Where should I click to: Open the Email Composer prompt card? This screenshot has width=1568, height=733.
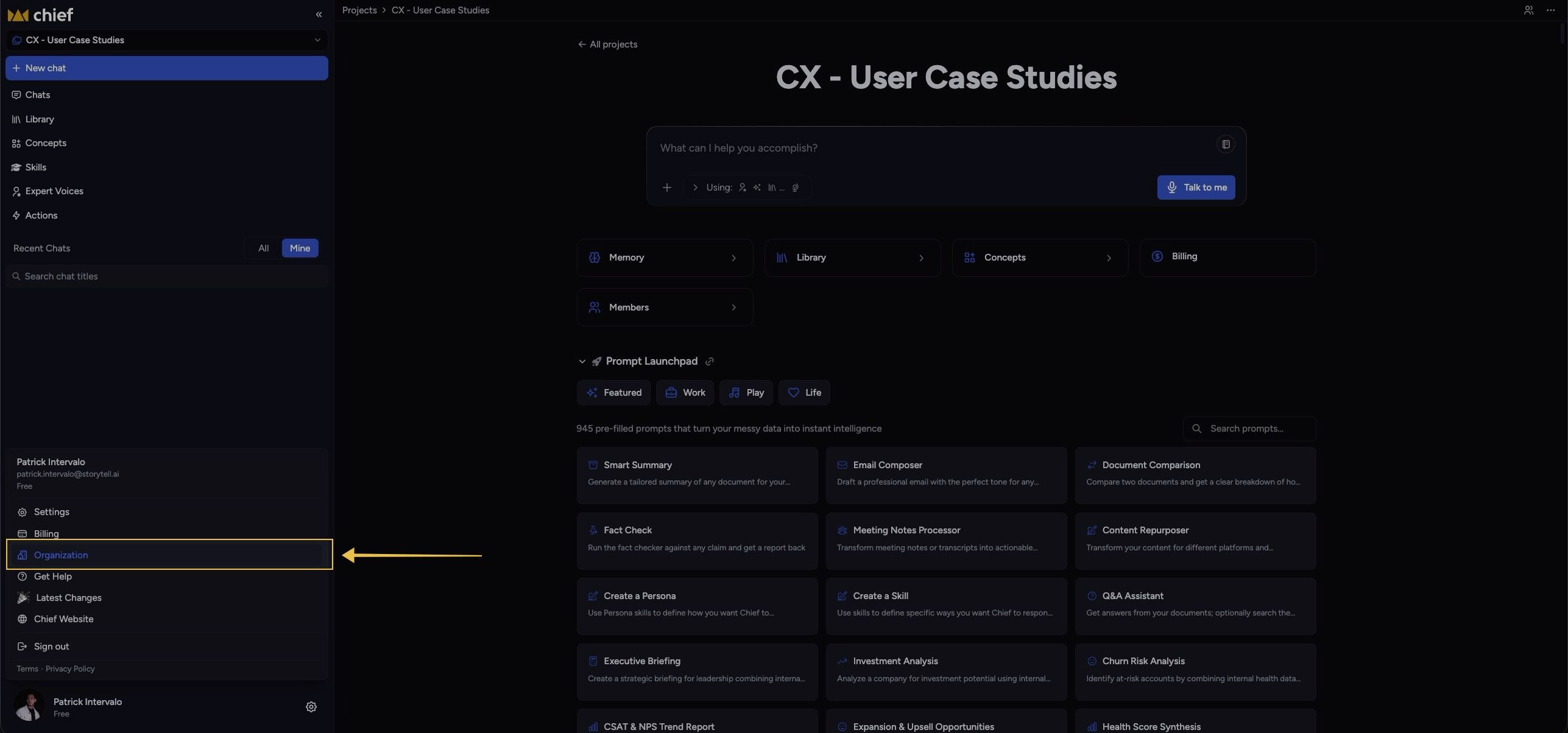click(x=946, y=475)
